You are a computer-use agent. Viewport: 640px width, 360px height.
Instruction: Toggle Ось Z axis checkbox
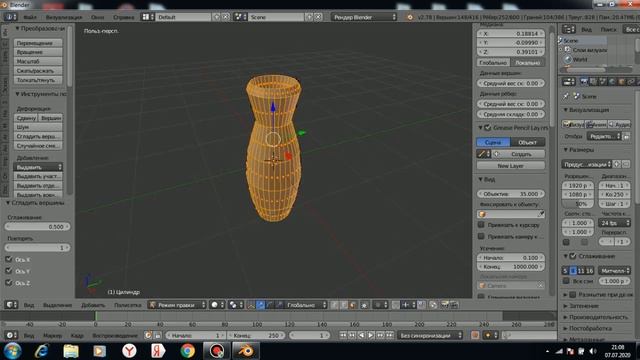9,282
